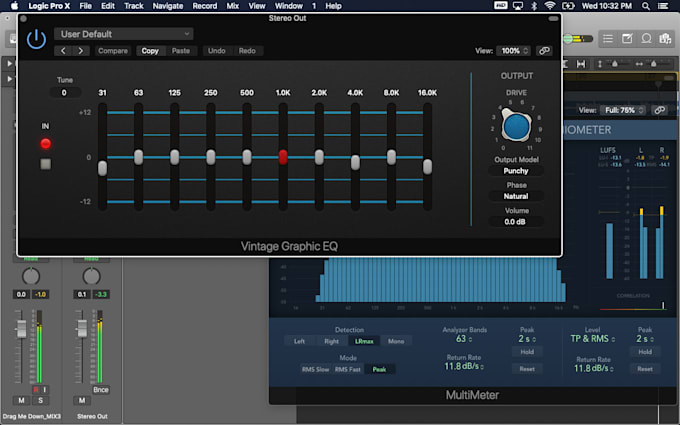
Task: Open the Record menu
Action: coord(205,6)
